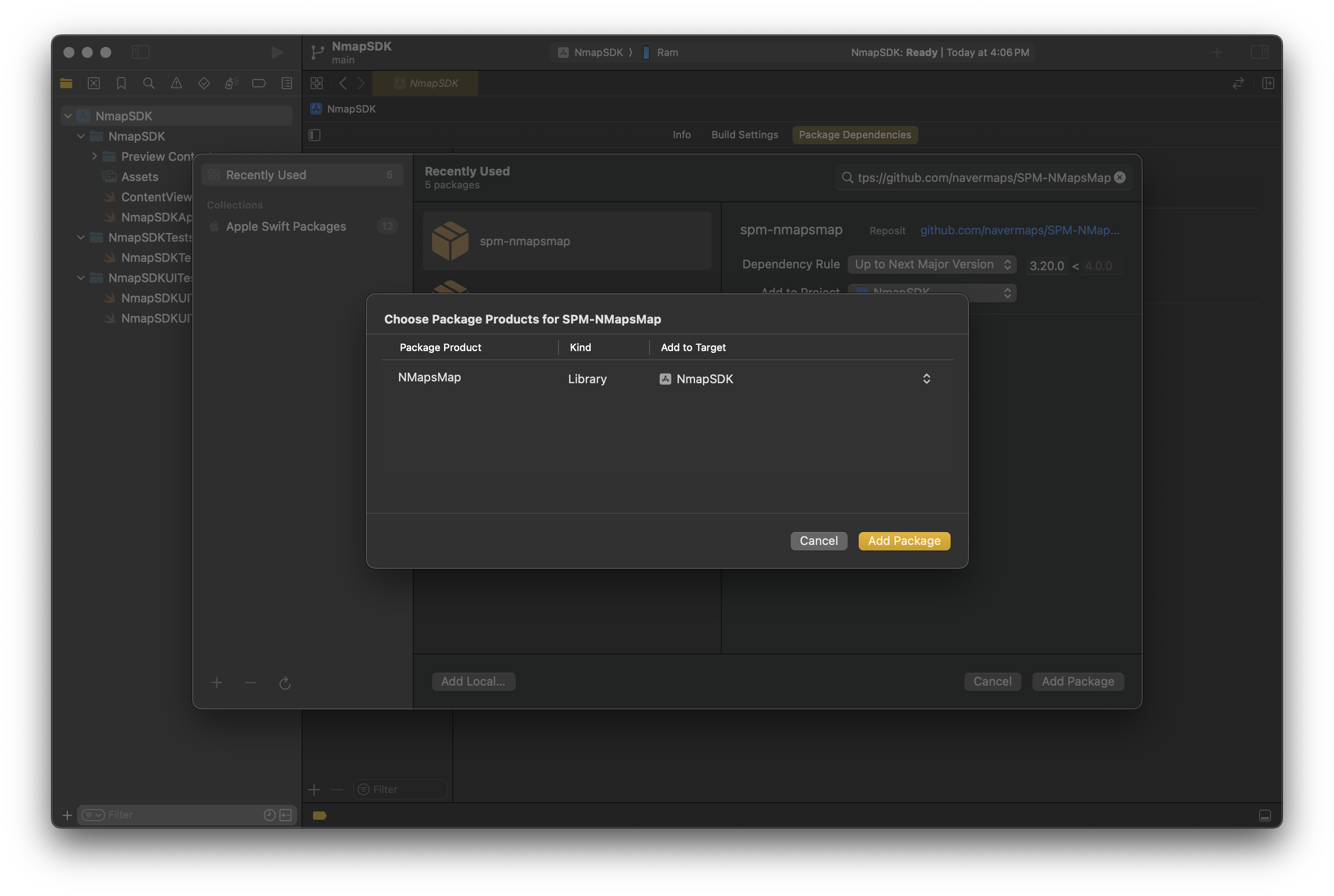This screenshot has height=896, width=1334.
Task: Click Add Package in products dialog
Action: pos(904,540)
